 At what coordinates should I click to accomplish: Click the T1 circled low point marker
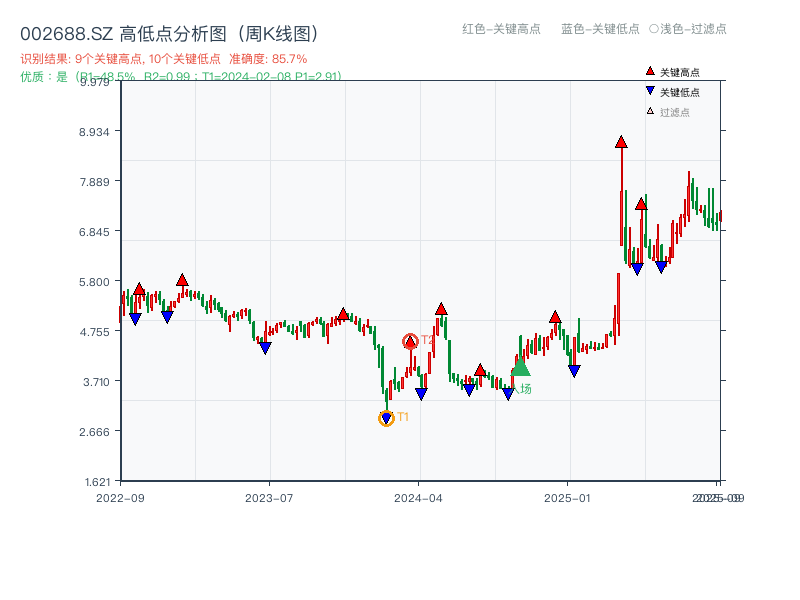(386, 418)
